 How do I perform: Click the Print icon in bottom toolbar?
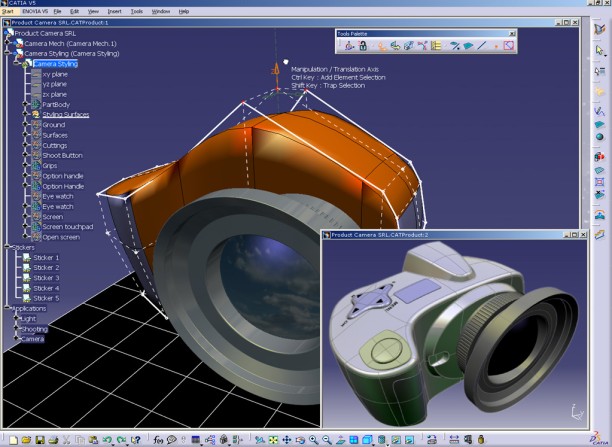coord(53,440)
